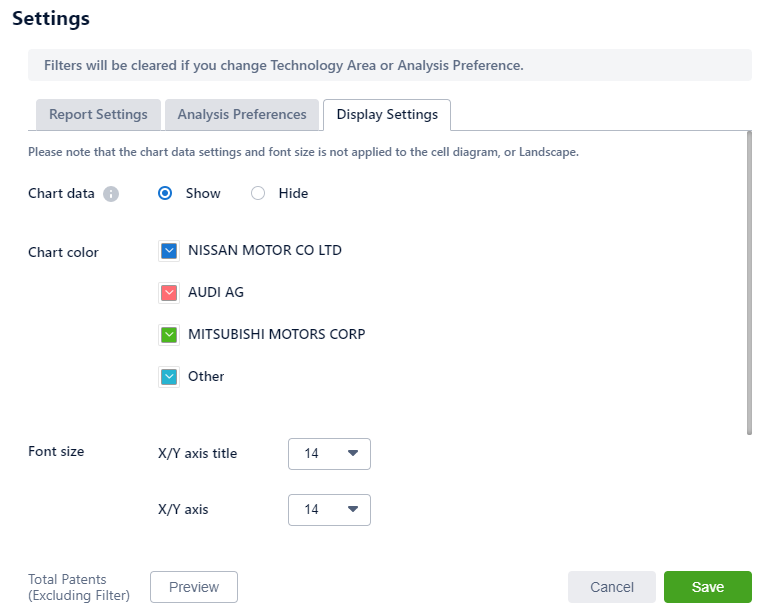
Task: Click the Hide label text
Action: pos(293,193)
